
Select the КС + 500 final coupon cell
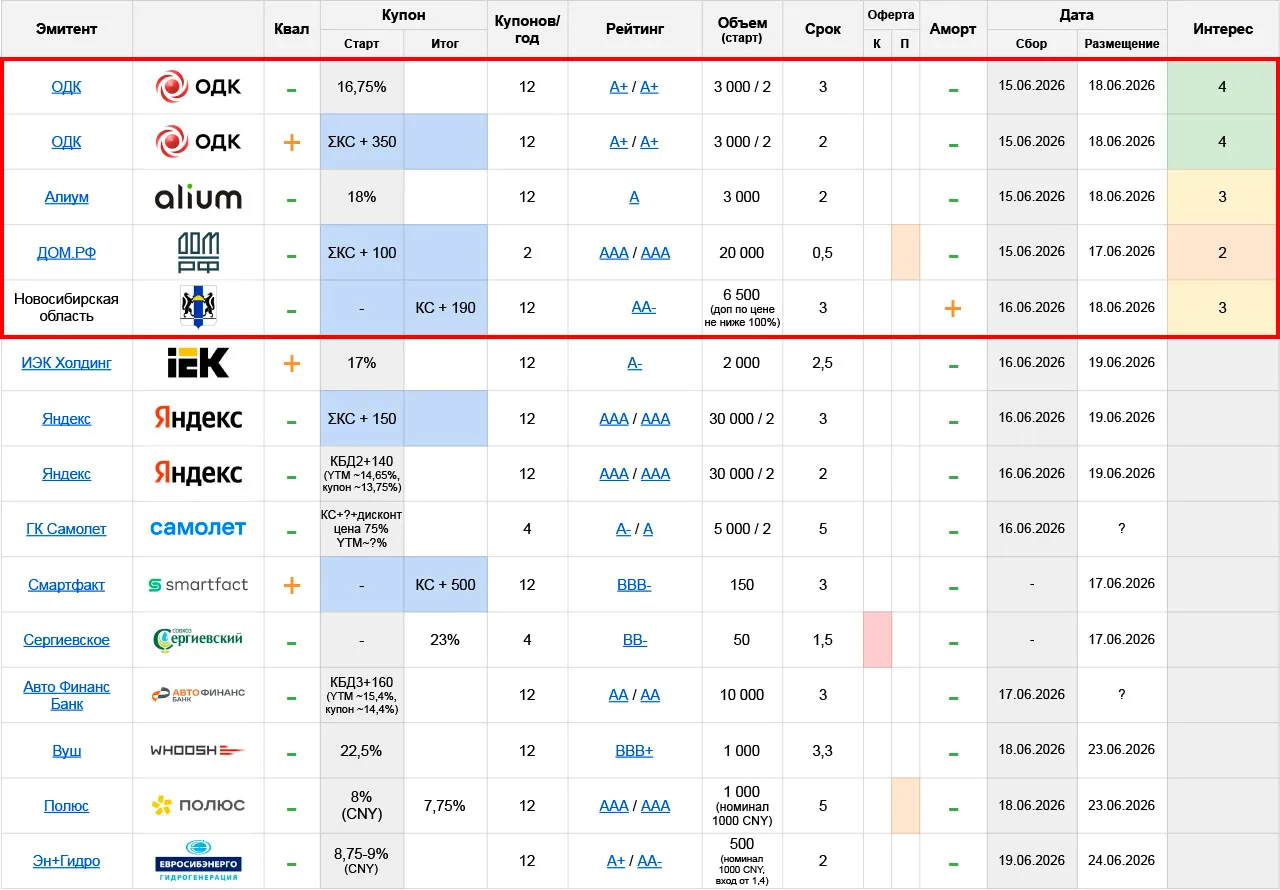[445, 585]
